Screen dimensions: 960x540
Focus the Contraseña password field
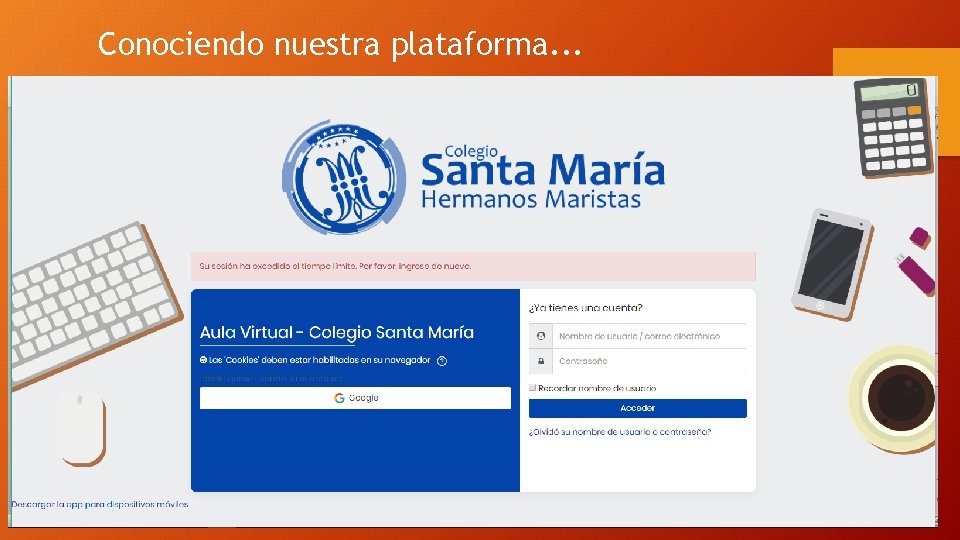[x=649, y=361]
